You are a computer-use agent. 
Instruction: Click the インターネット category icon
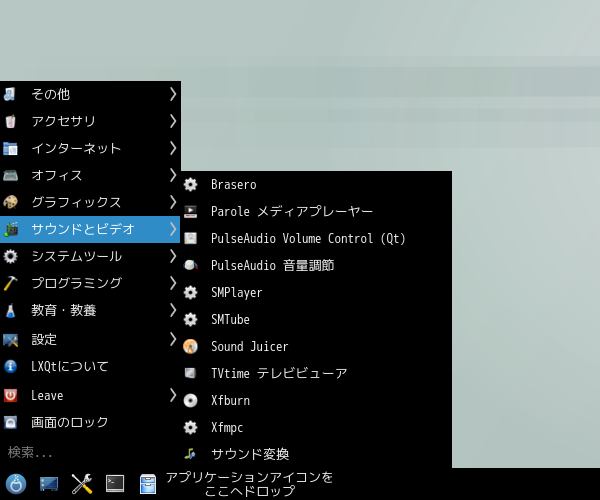tap(10, 148)
